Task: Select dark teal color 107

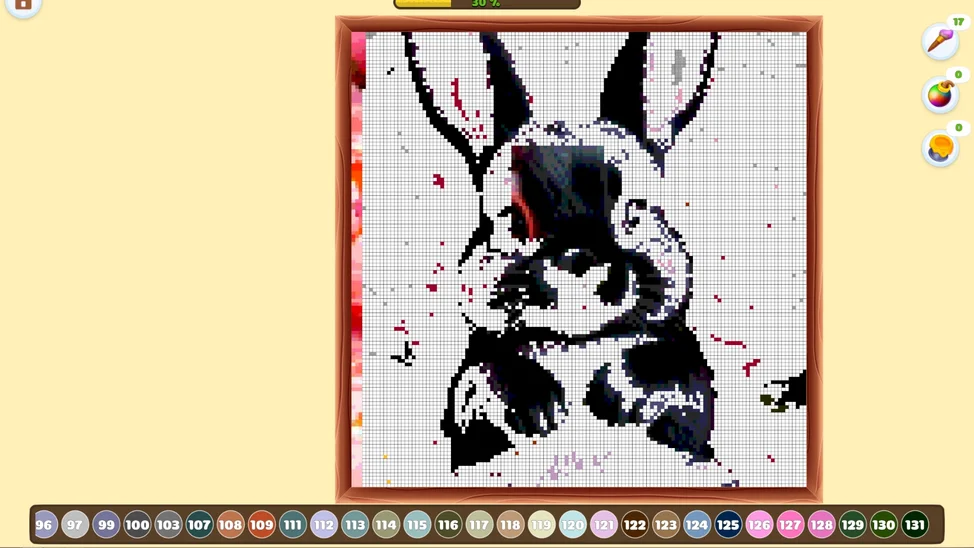Action: coord(199,525)
